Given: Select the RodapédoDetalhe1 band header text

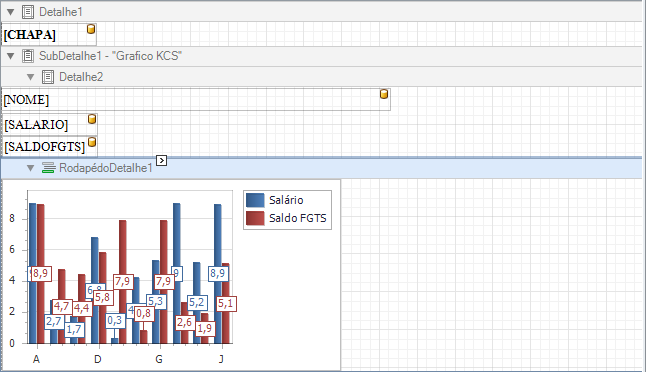Looking at the screenshot, I should 105,168.
